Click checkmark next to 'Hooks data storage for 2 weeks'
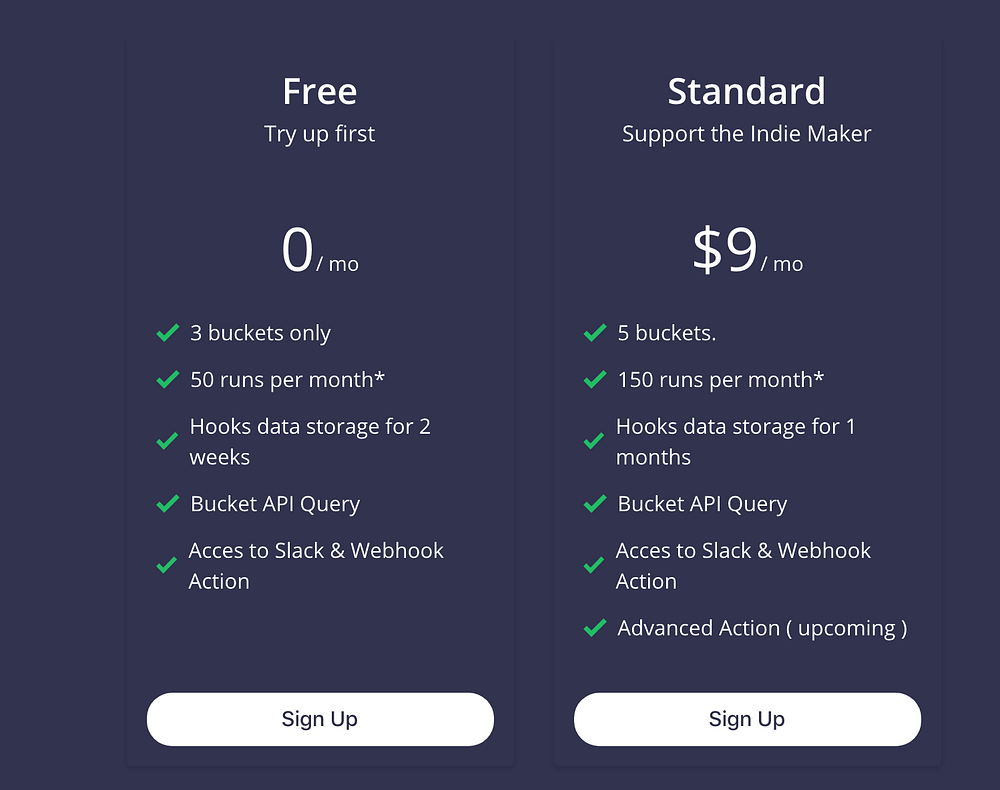Screen dimensions: 1000x790 click(167, 441)
